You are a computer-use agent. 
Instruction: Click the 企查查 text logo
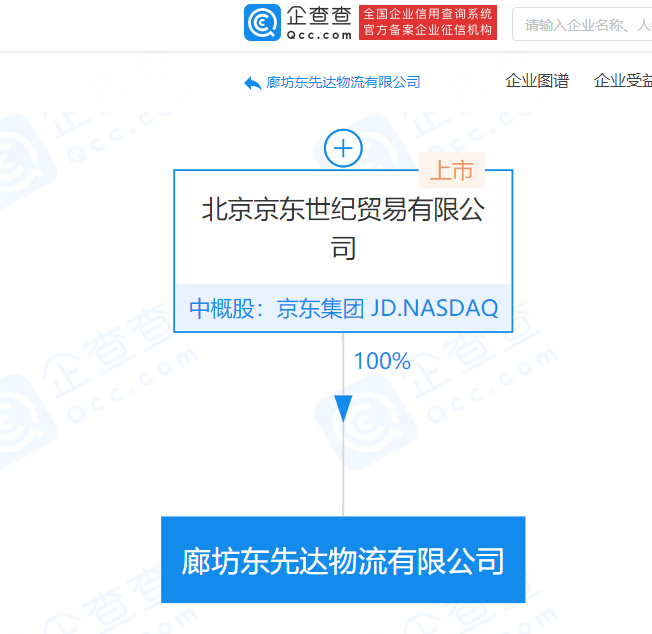319,17
